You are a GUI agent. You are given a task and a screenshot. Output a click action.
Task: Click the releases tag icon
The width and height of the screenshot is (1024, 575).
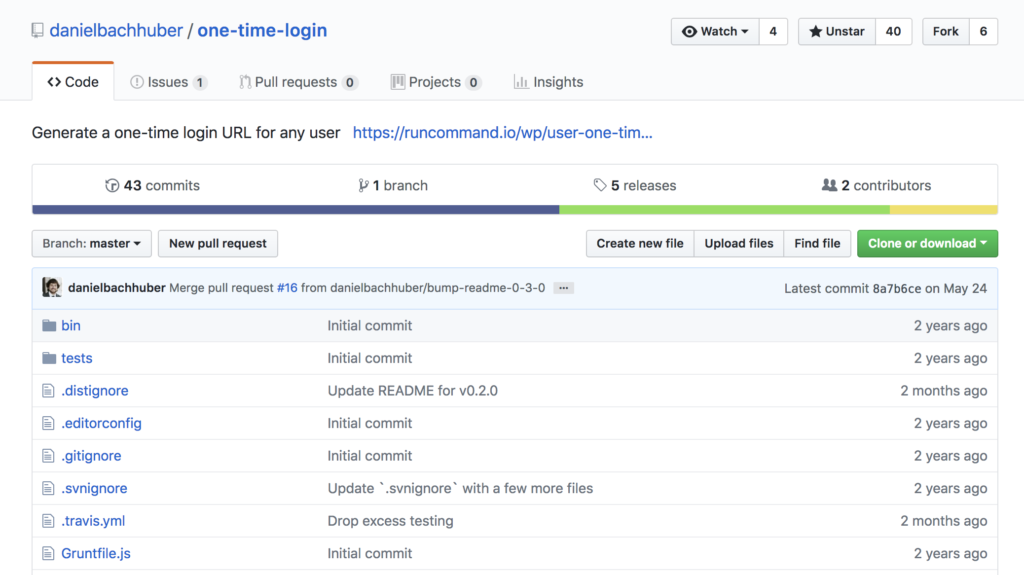click(600, 186)
